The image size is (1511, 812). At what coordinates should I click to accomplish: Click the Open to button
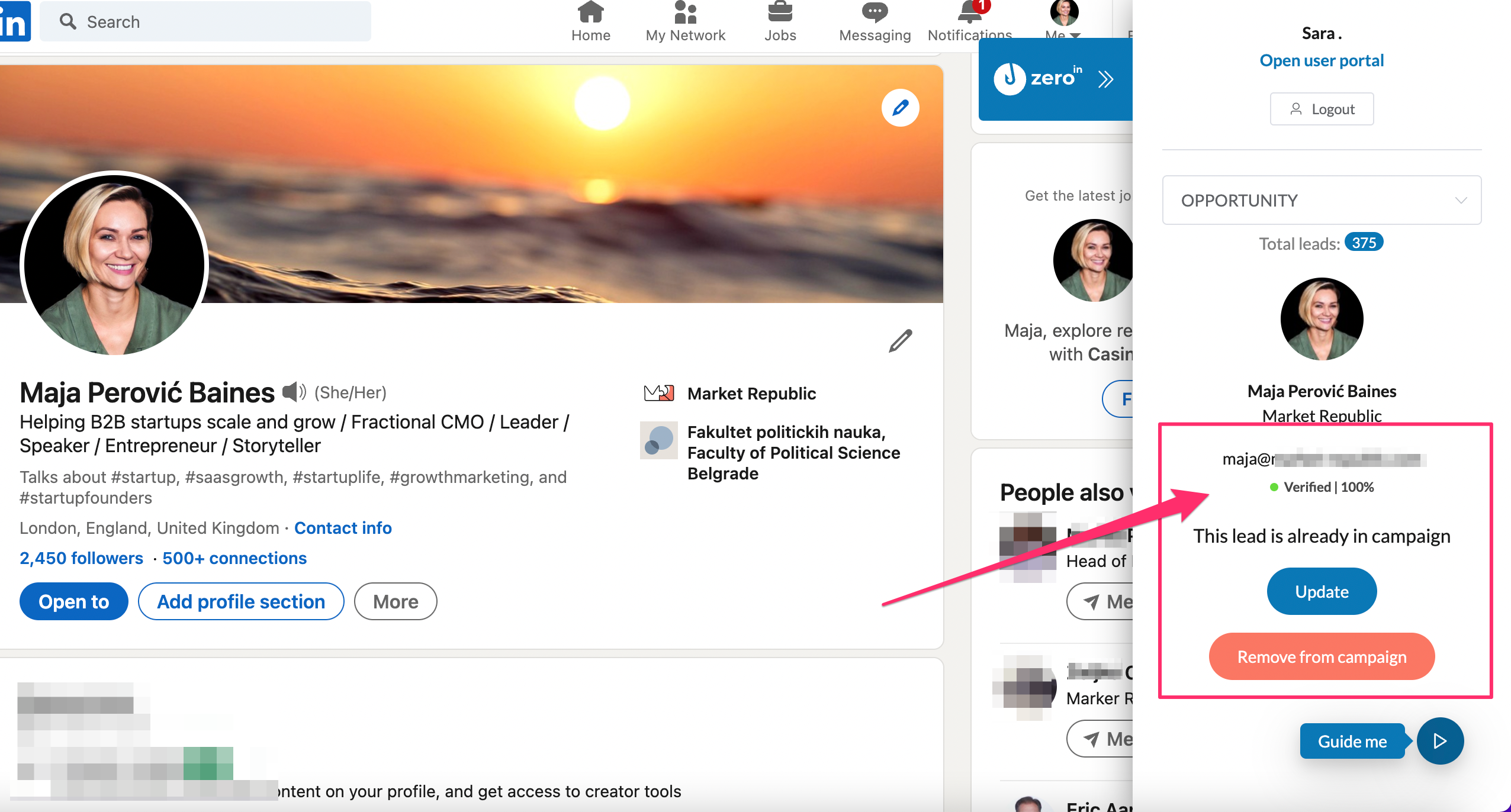click(73, 601)
